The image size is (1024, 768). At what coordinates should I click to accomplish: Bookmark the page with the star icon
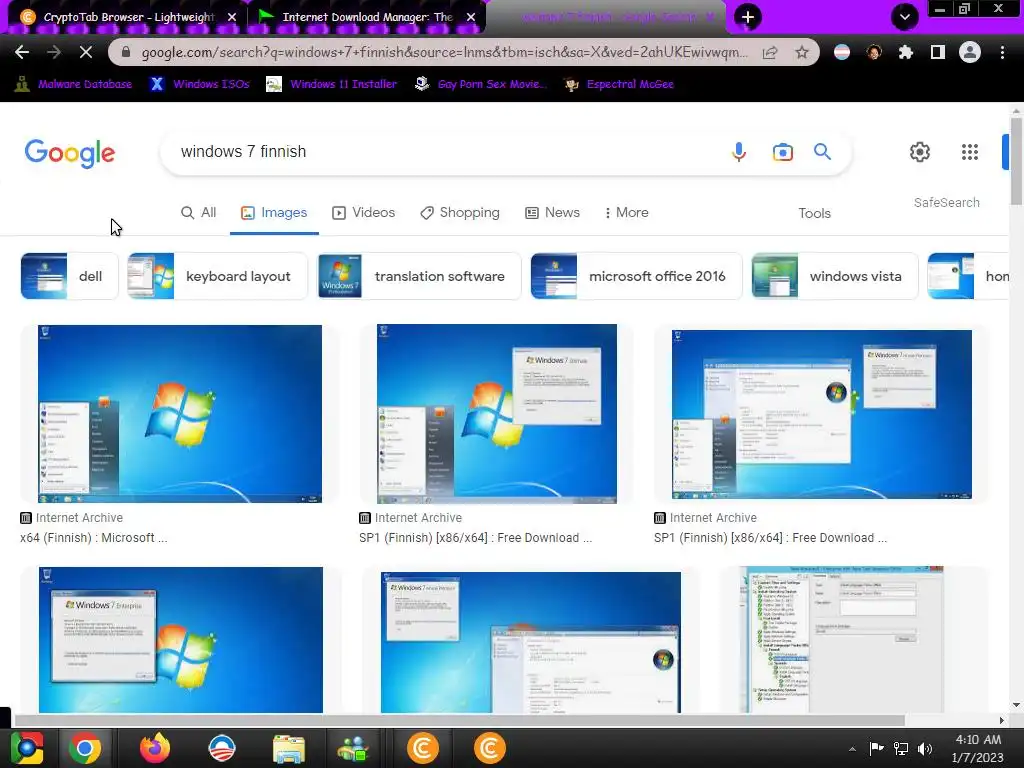tap(802, 52)
